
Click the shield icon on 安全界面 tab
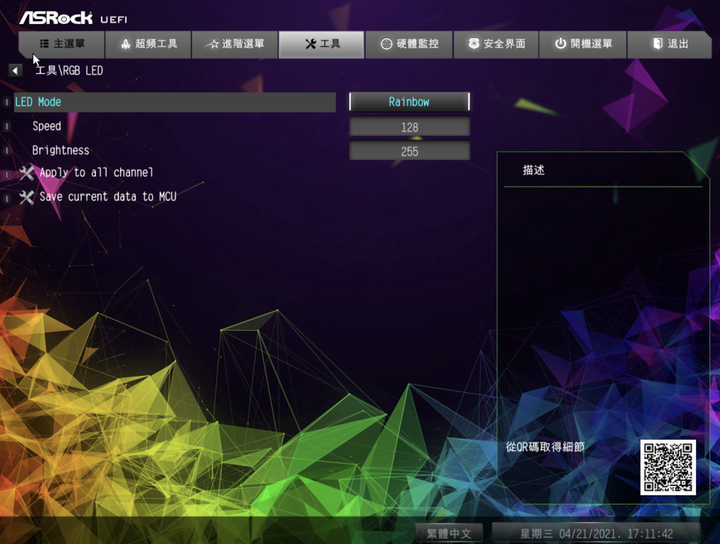pos(474,44)
